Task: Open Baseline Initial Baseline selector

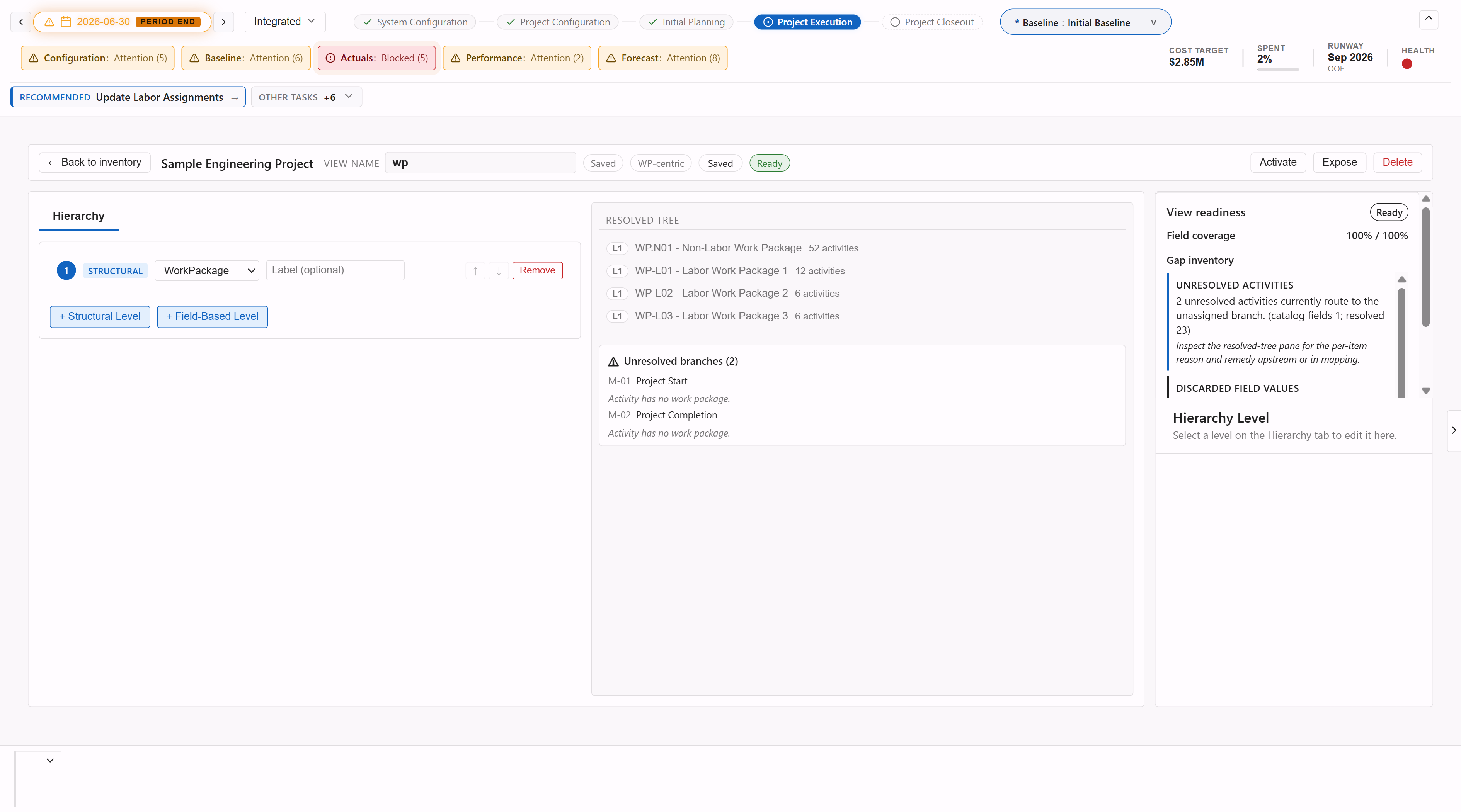Action: (x=1085, y=22)
